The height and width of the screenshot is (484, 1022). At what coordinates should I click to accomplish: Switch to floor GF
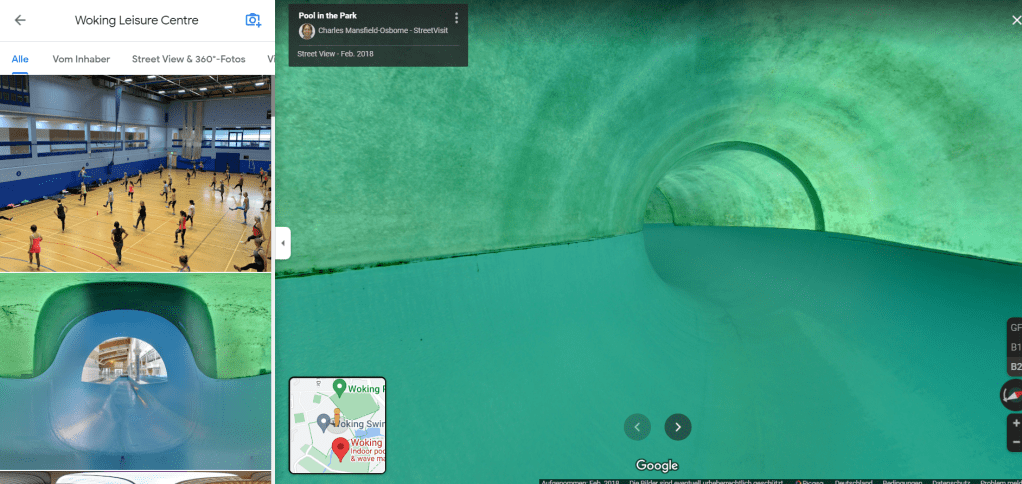click(x=1015, y=328)
